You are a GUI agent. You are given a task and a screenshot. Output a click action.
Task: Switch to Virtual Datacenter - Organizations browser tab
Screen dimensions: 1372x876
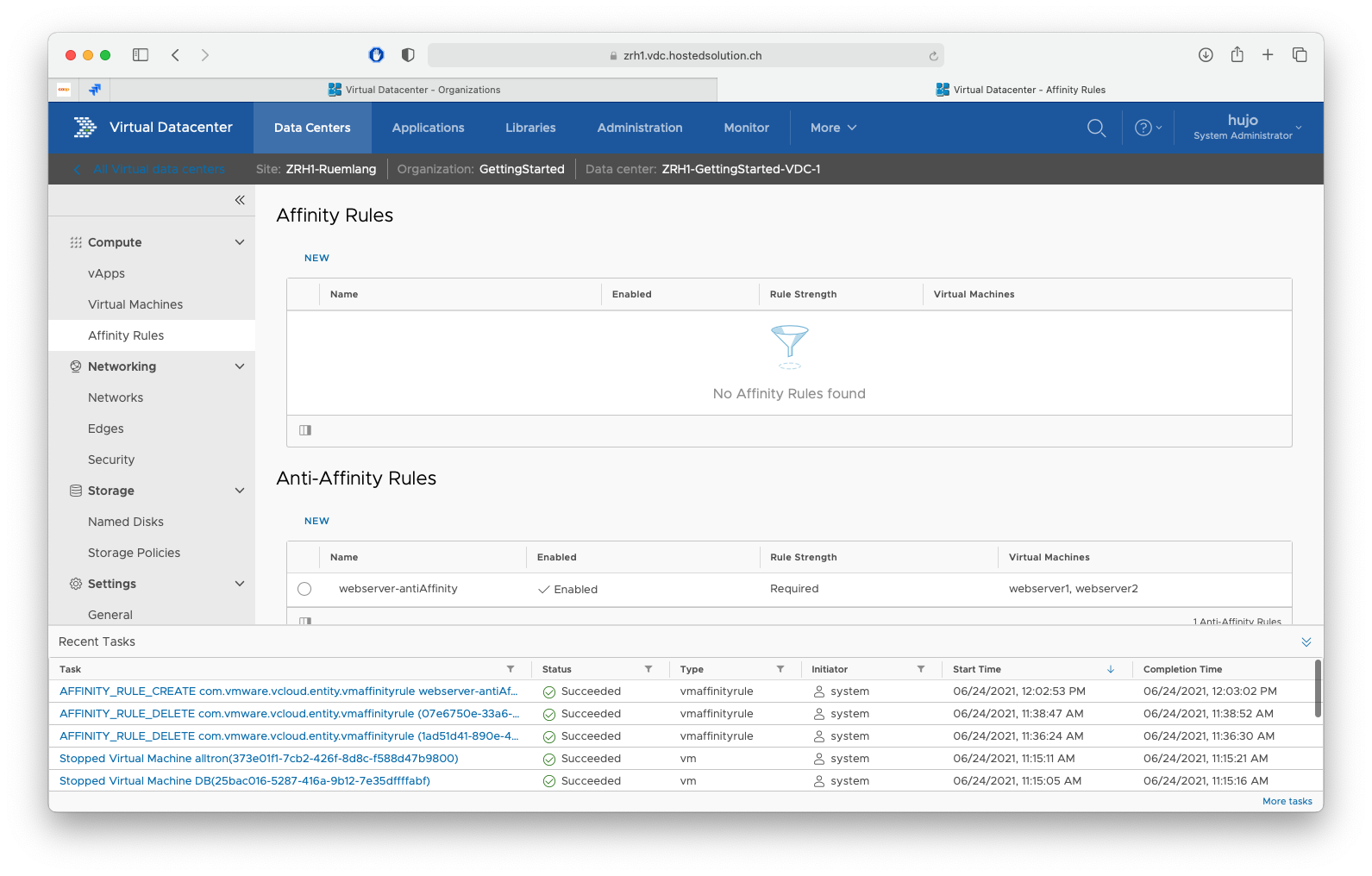(x=414, y=90)
